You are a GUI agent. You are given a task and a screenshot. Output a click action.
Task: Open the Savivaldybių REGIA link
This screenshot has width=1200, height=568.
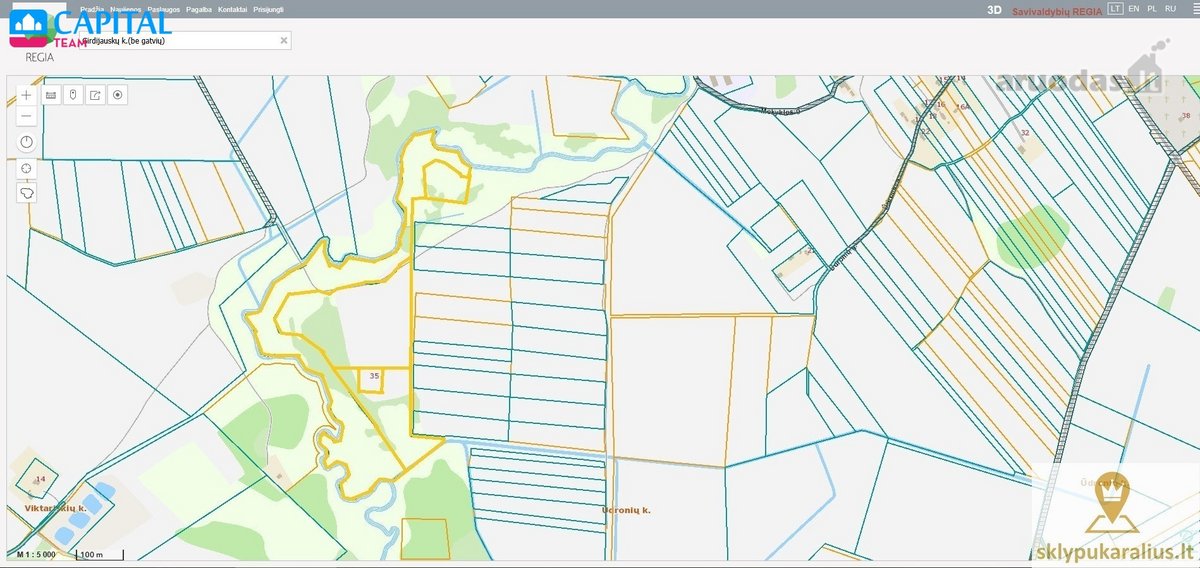click(1057, 9)
